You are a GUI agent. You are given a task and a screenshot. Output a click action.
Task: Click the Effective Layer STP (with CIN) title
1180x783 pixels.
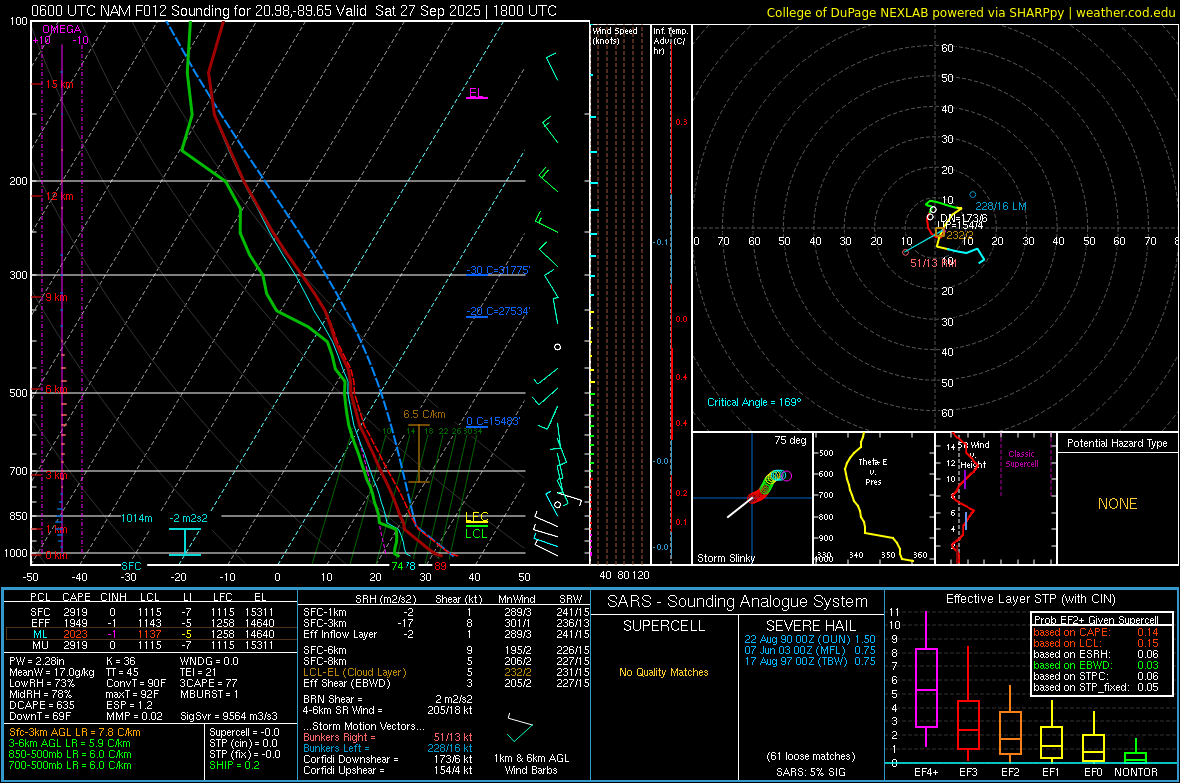1031,599
